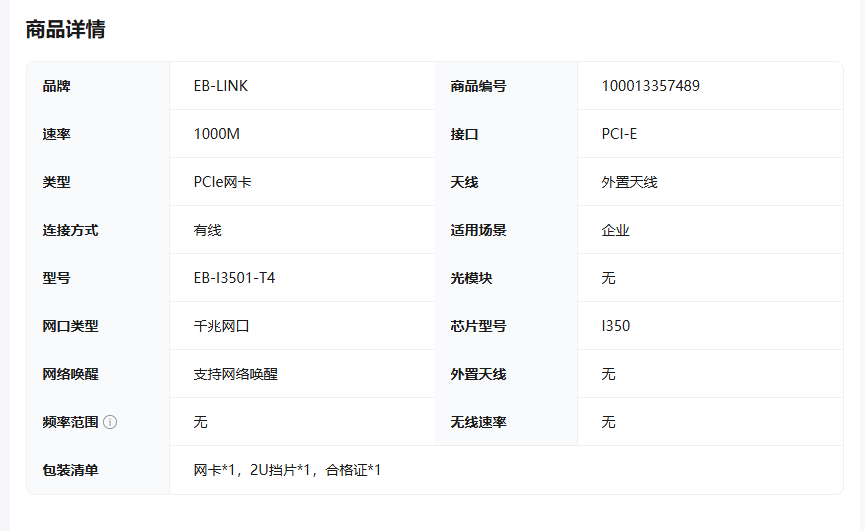Select the 无 value for 频率范围
Image resolution: width=865 pixels, height=531 pixels.
(x=200, y=422)
